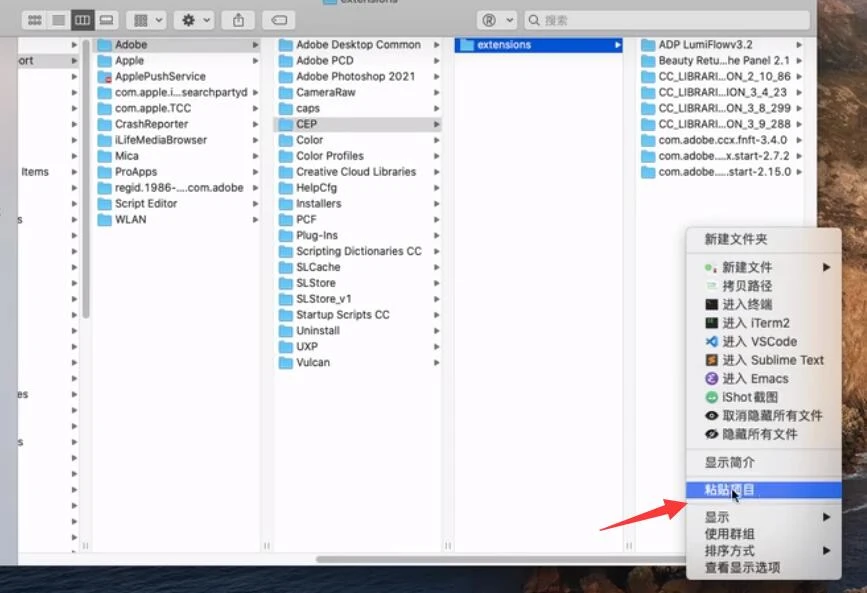The image size is (867, 593).
Task: Expand the Installers folder arrow
Action: 437,204
